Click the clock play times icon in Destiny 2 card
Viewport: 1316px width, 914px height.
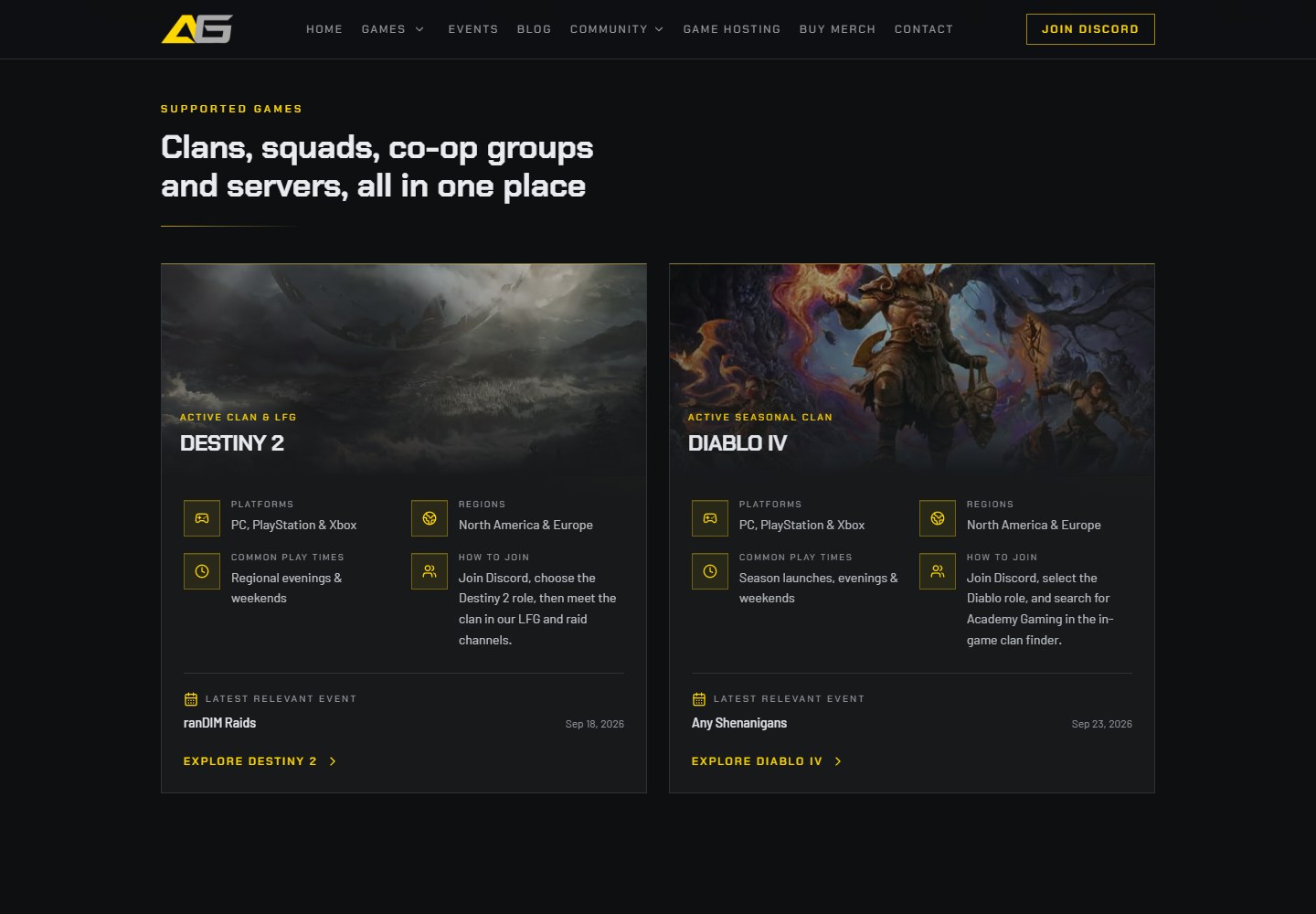(x=202, y=571)
